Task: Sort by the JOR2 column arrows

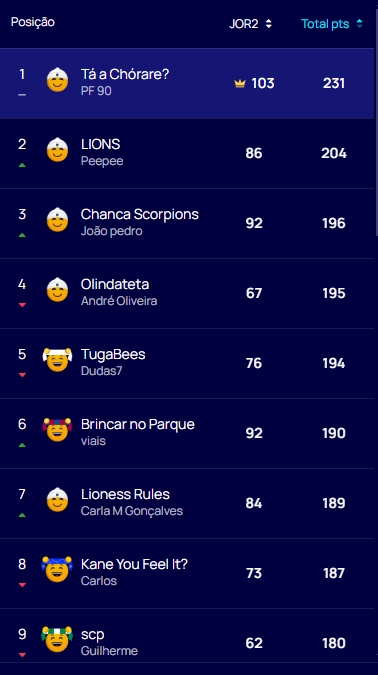Action: point(269,24)
